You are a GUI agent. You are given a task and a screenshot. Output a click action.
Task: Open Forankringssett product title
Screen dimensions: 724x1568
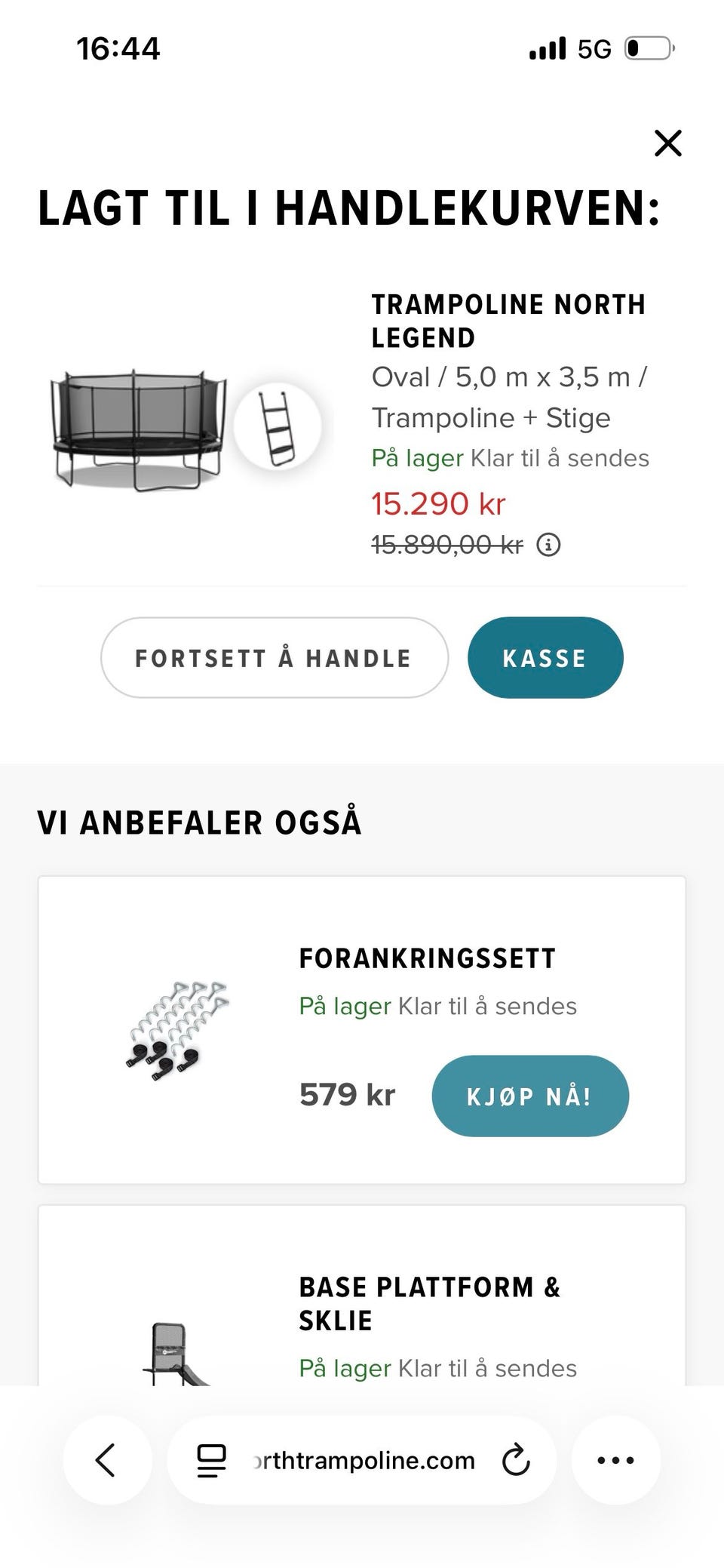(x=427, y=958)
